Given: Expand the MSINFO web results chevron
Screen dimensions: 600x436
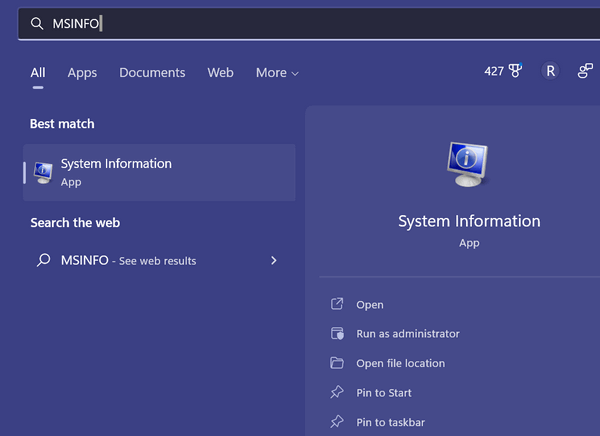Looking at the screenshot, I should tap(274, 260).
